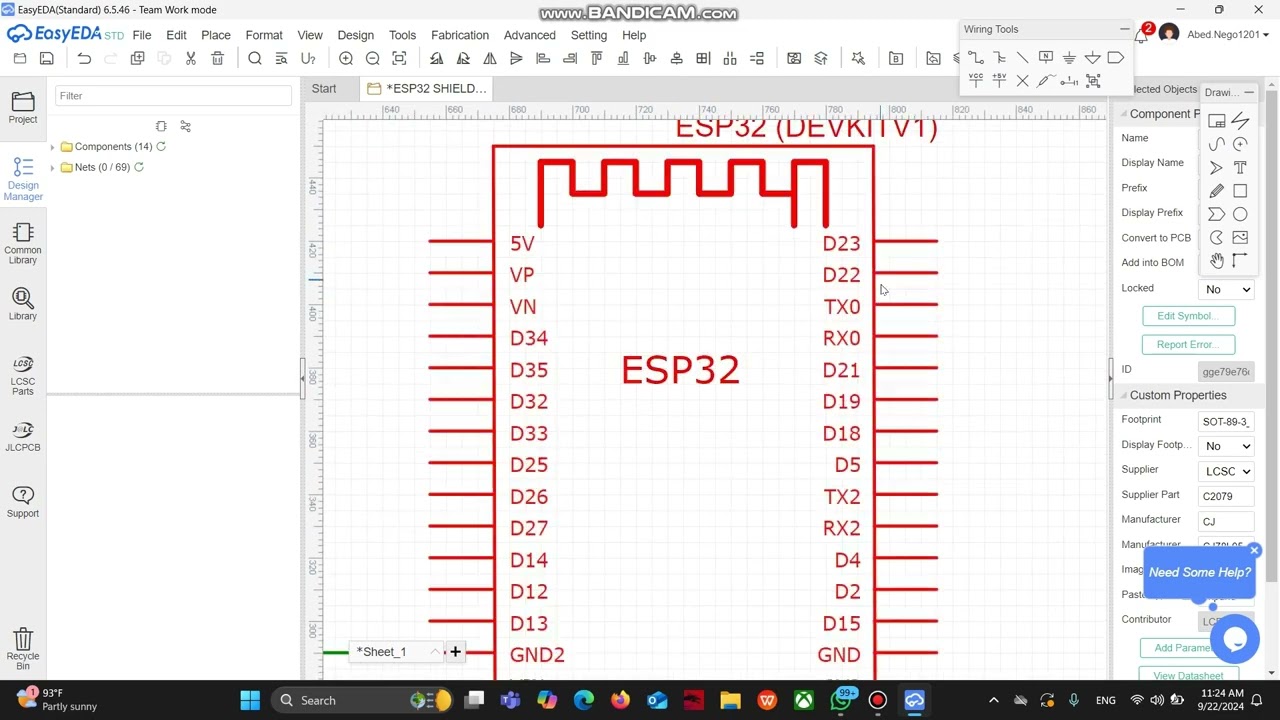
Task: Open the weather widget 93°F Partly sunny
Action: (x=58, y=699)
